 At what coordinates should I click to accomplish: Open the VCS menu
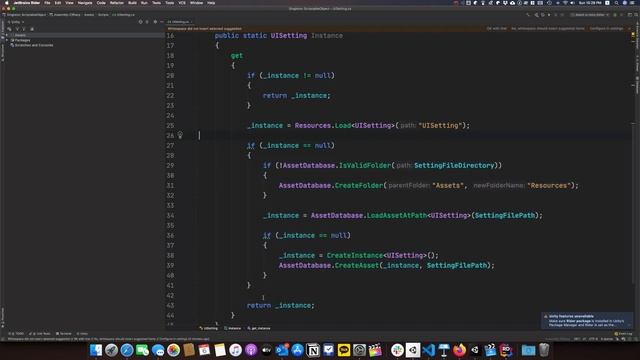(x=182, y=3)
